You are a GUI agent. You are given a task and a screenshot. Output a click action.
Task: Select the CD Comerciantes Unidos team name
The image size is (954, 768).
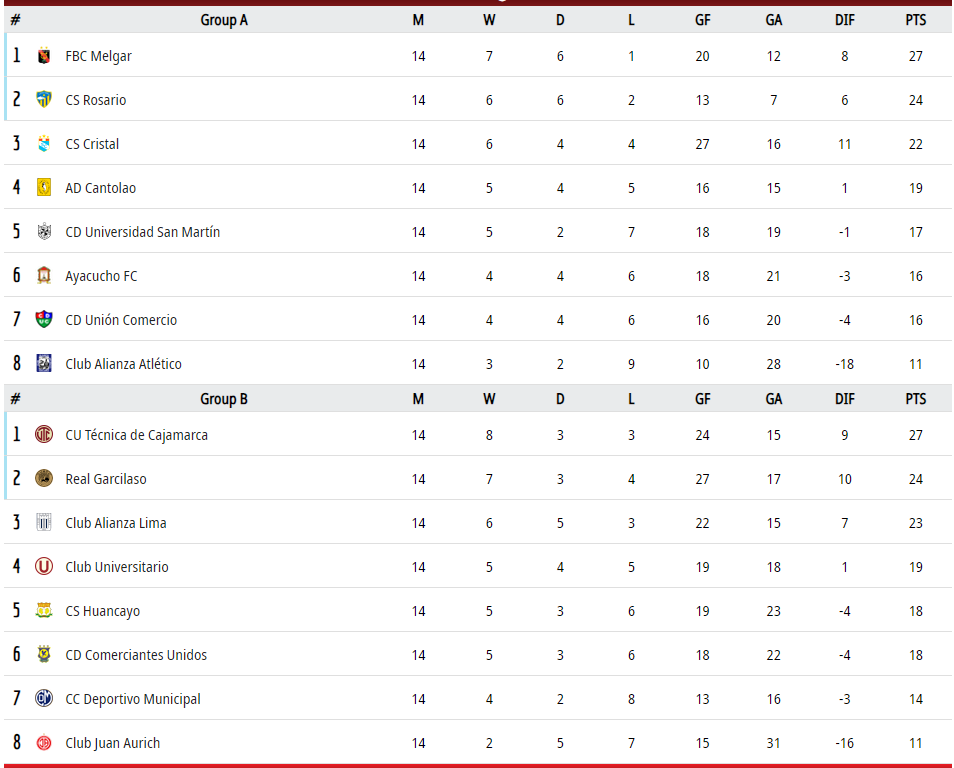click(136, 655)
